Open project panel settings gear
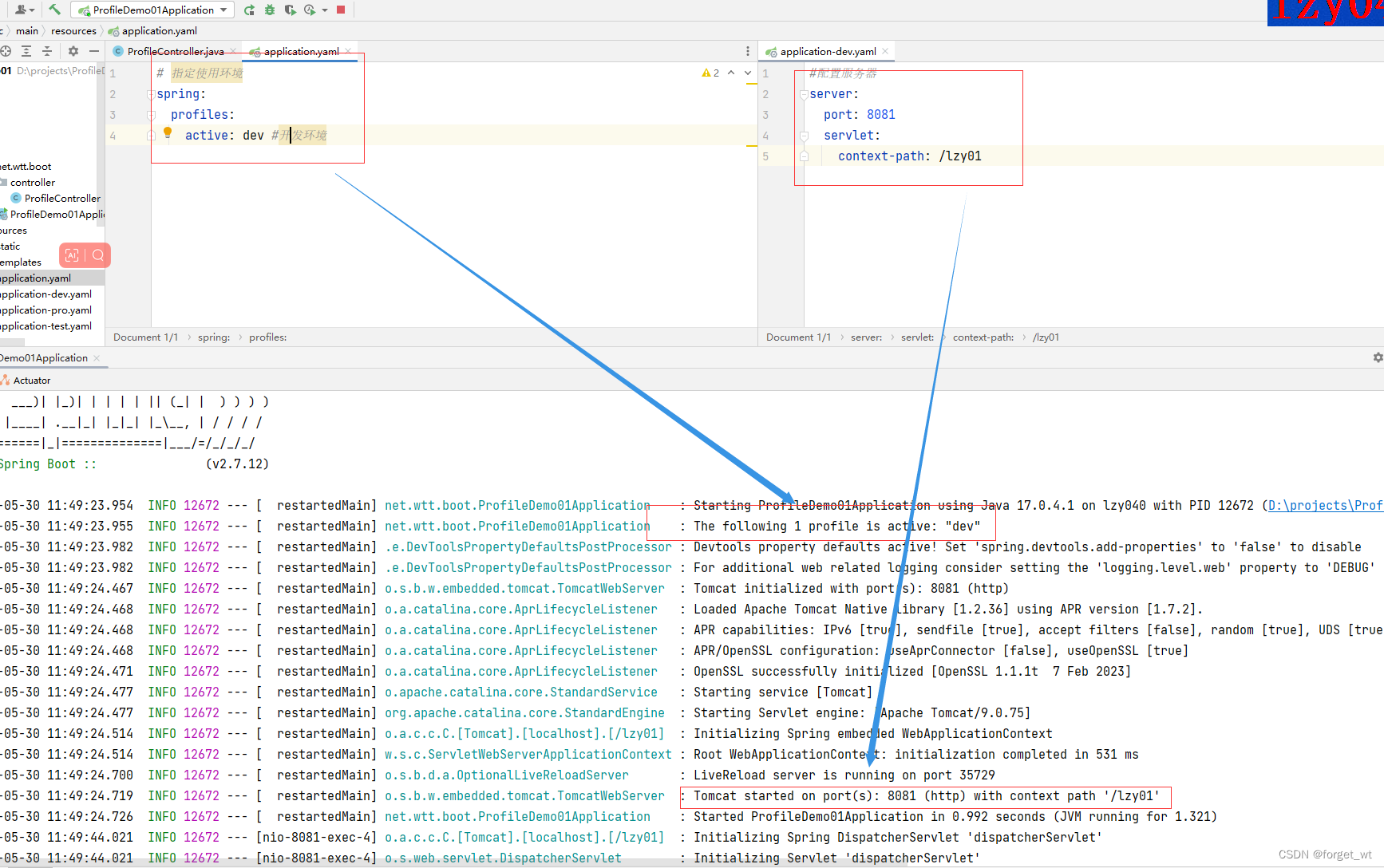Viewport: 1384px width, 868px height. pos(73,51)
